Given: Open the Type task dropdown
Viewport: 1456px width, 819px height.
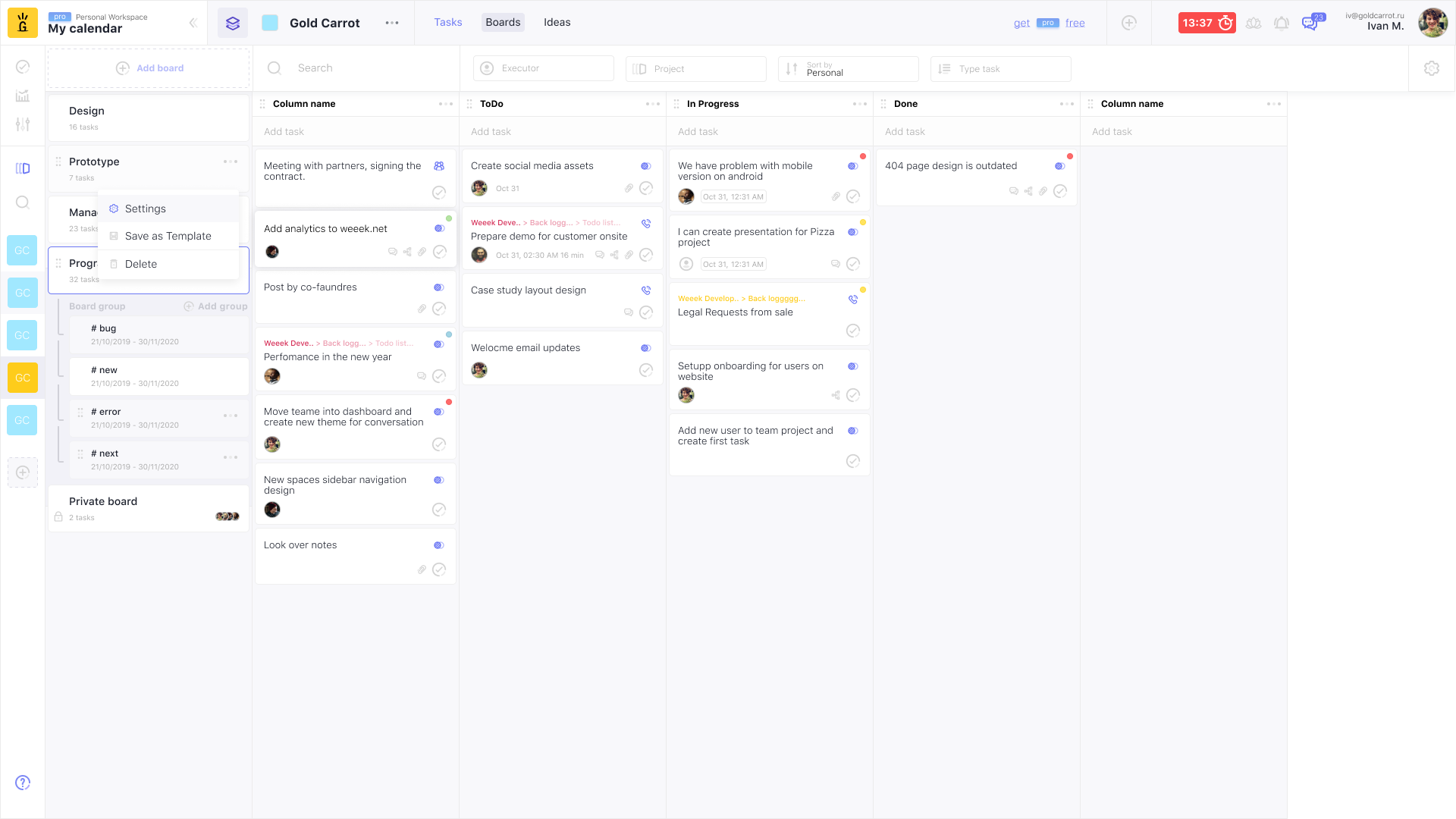Looking at the screenshot, I should coord(1000,68).
